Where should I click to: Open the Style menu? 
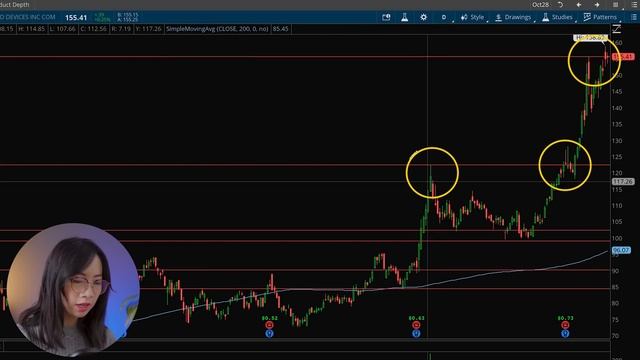(x=473, y=17)
